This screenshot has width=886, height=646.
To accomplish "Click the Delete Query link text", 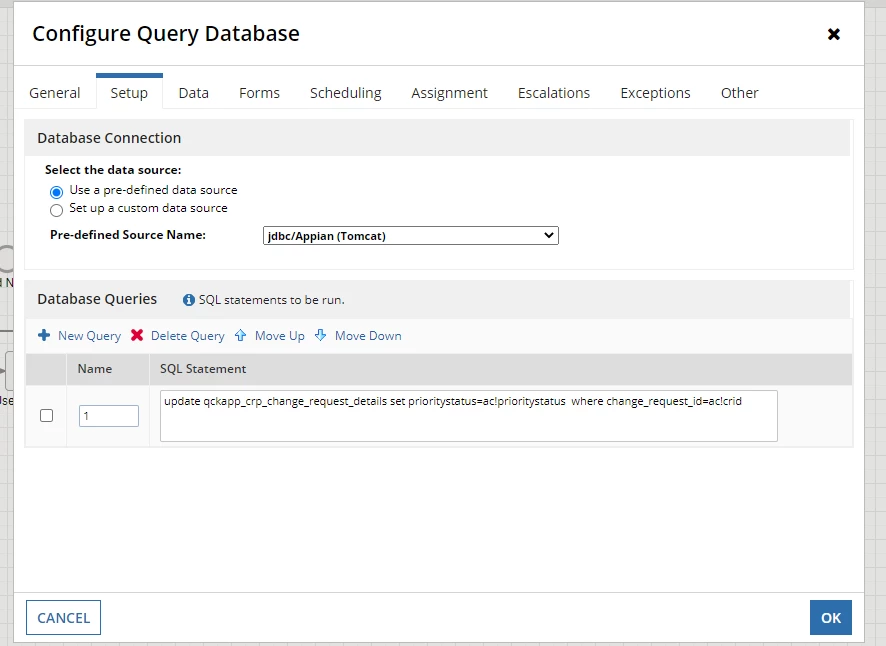I will click(x=188, y=336).
